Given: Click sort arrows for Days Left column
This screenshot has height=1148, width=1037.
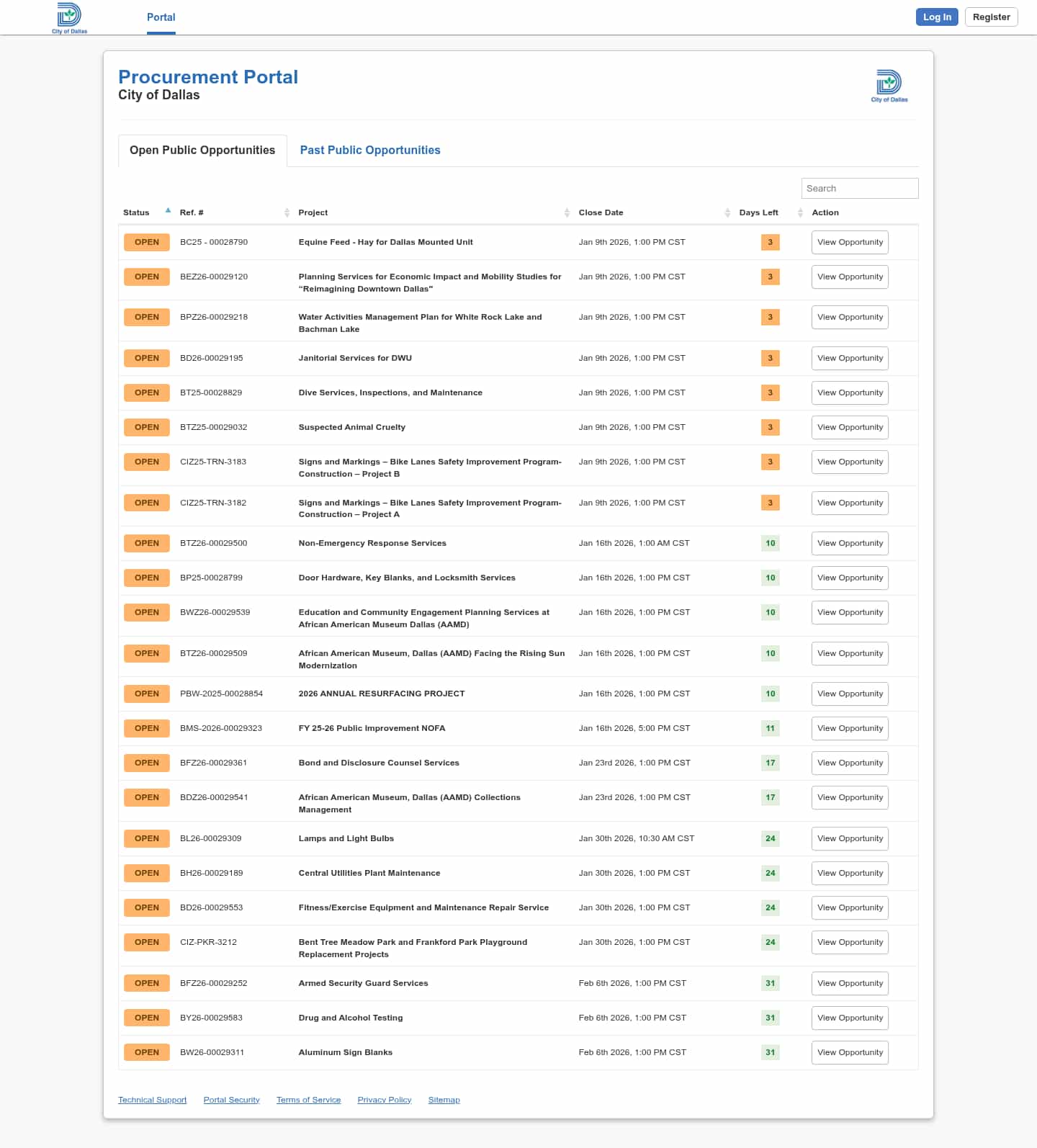Looking at the screenshot, I should pos(800,212).
